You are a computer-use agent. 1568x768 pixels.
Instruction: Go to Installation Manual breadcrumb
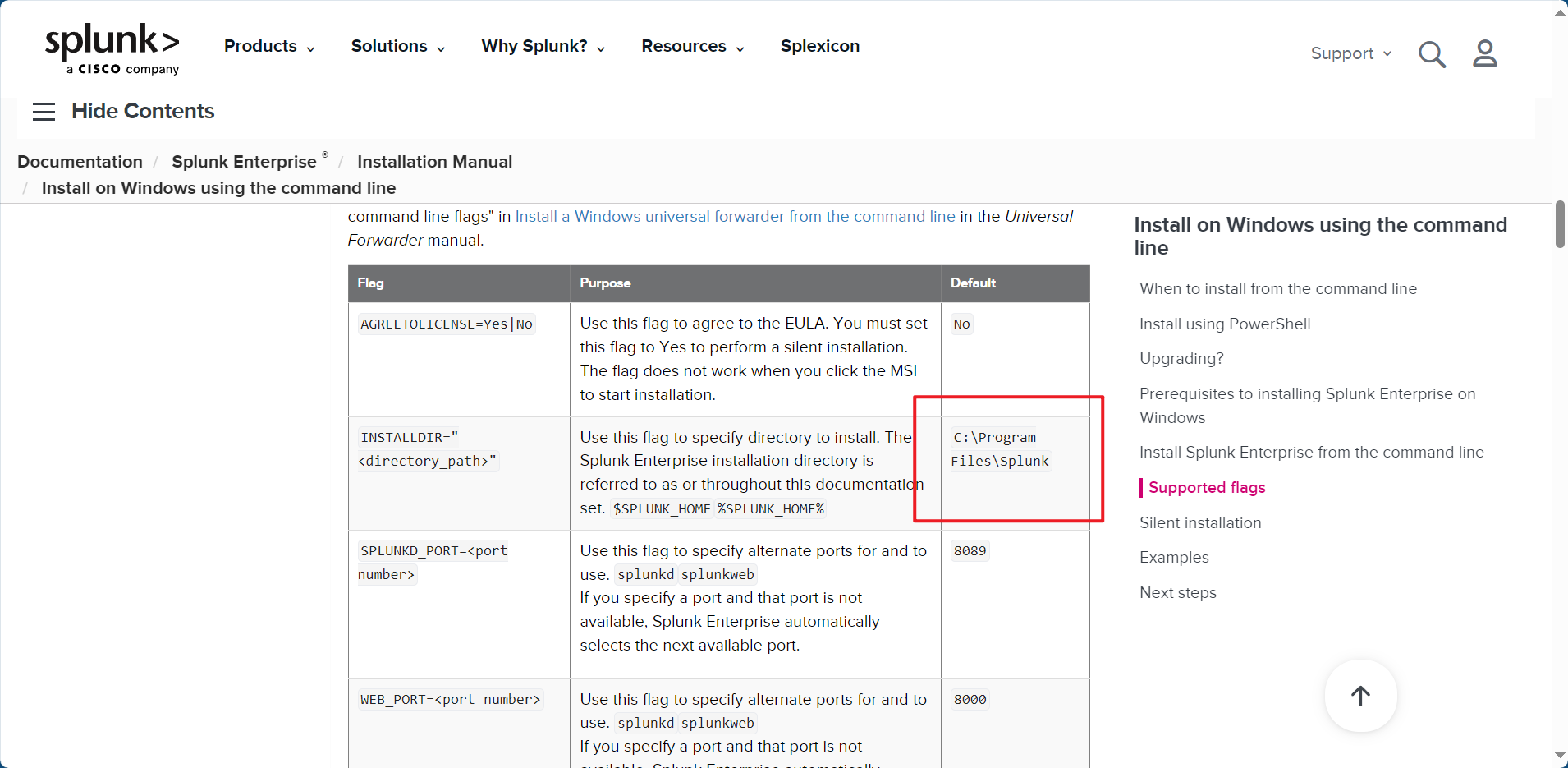[434, 162]
